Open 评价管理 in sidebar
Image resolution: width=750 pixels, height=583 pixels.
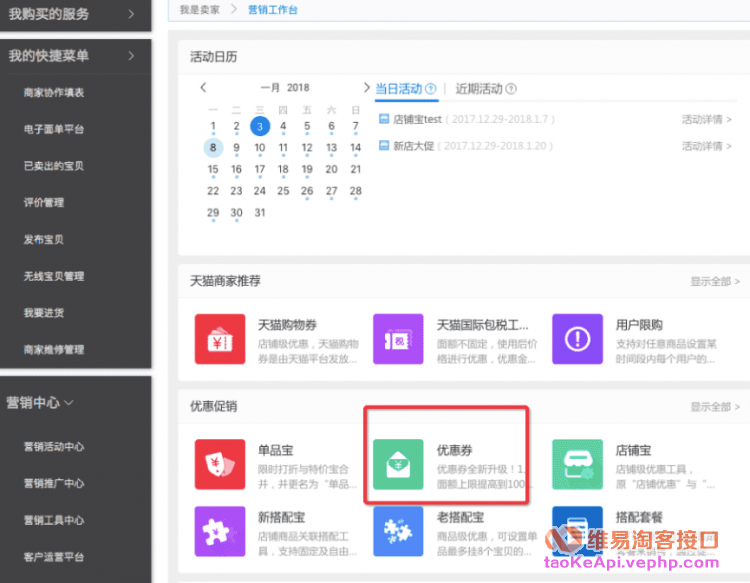coord(44,202)
